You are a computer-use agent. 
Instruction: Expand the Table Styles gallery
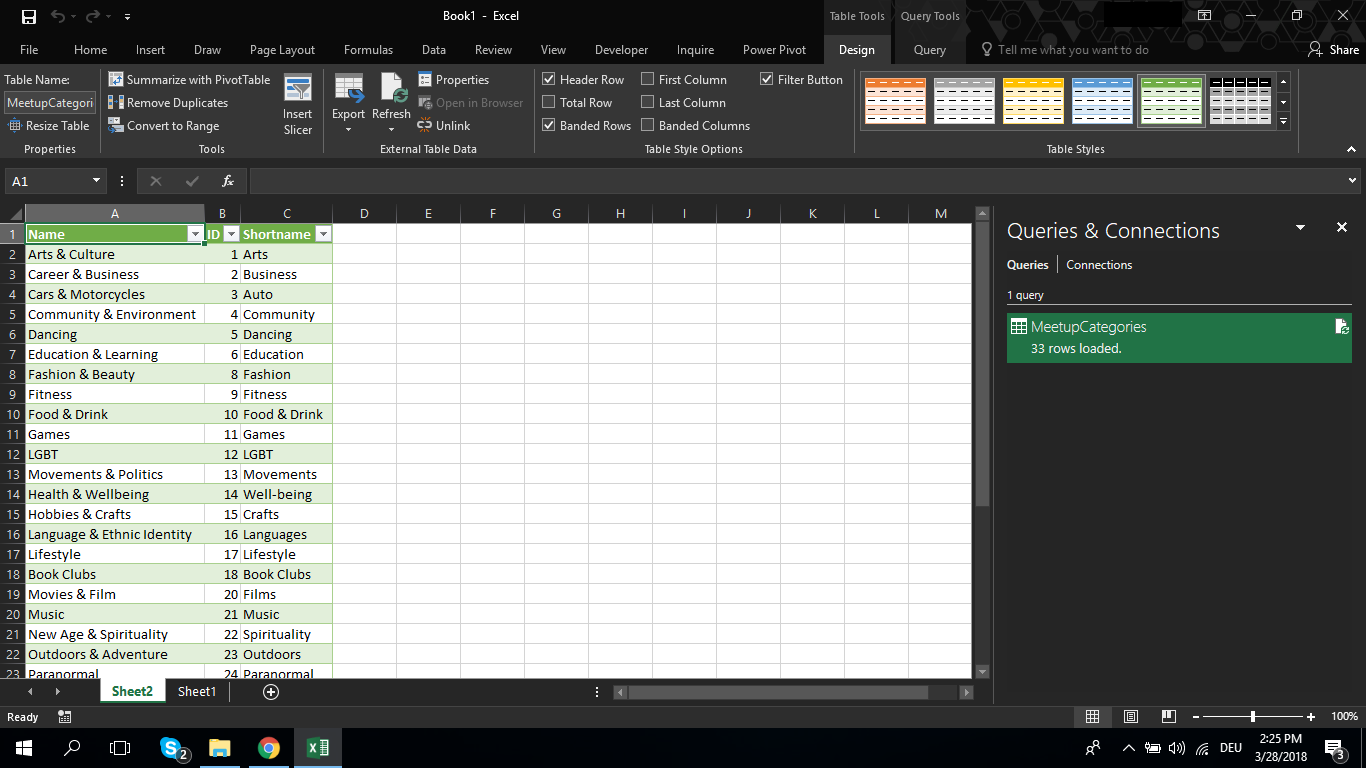pos(1282,121)
